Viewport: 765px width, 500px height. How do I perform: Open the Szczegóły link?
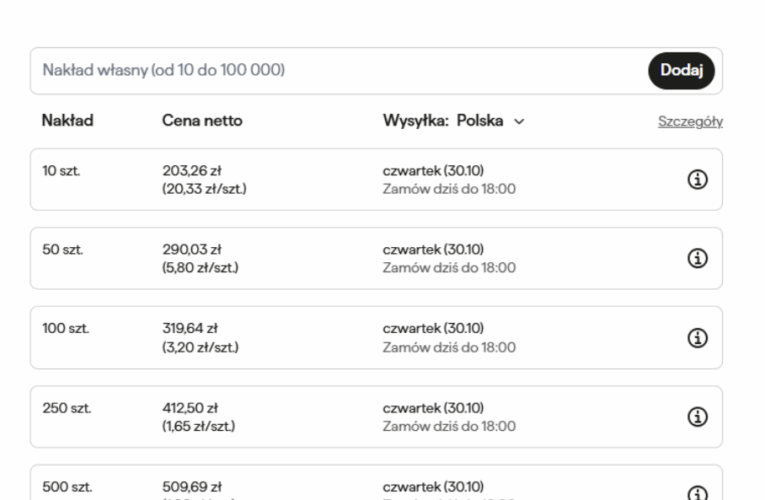tap(689, 121)
